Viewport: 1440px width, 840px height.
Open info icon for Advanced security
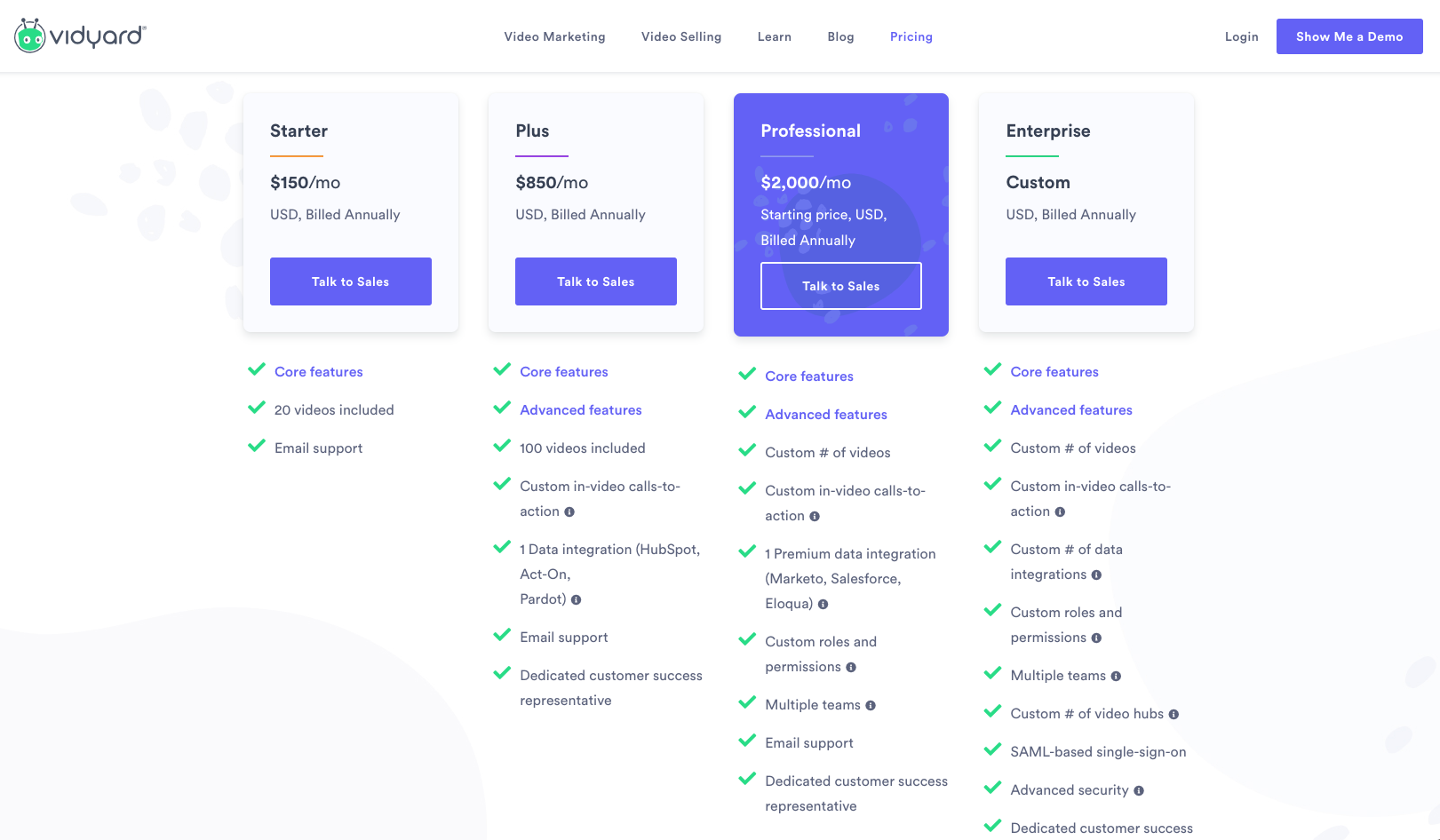click(1139, 791)
